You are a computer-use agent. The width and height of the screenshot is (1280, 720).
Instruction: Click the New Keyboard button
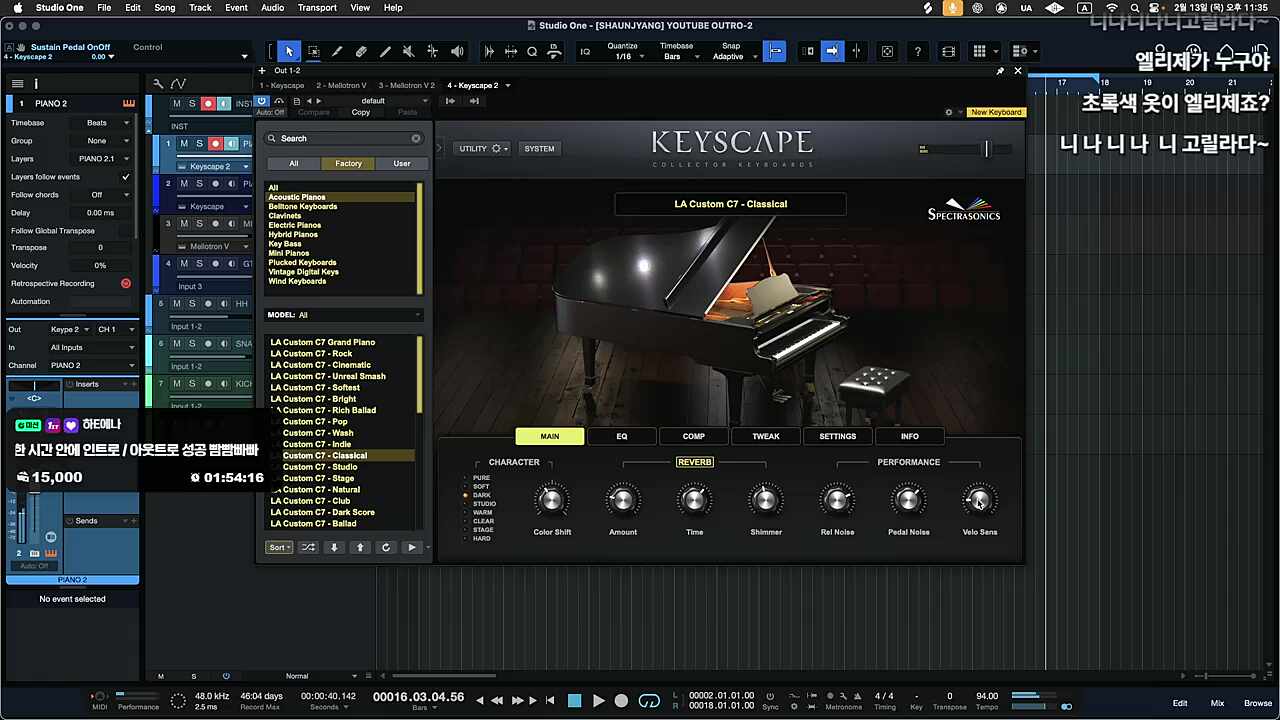tap(996, 112)
